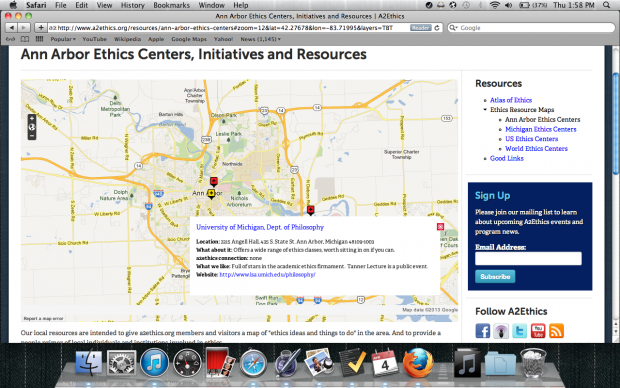Select the yellow map marker at Ann Arbor
The width and height of the screenshot is (620, 388).
click(x=211, y=193)
